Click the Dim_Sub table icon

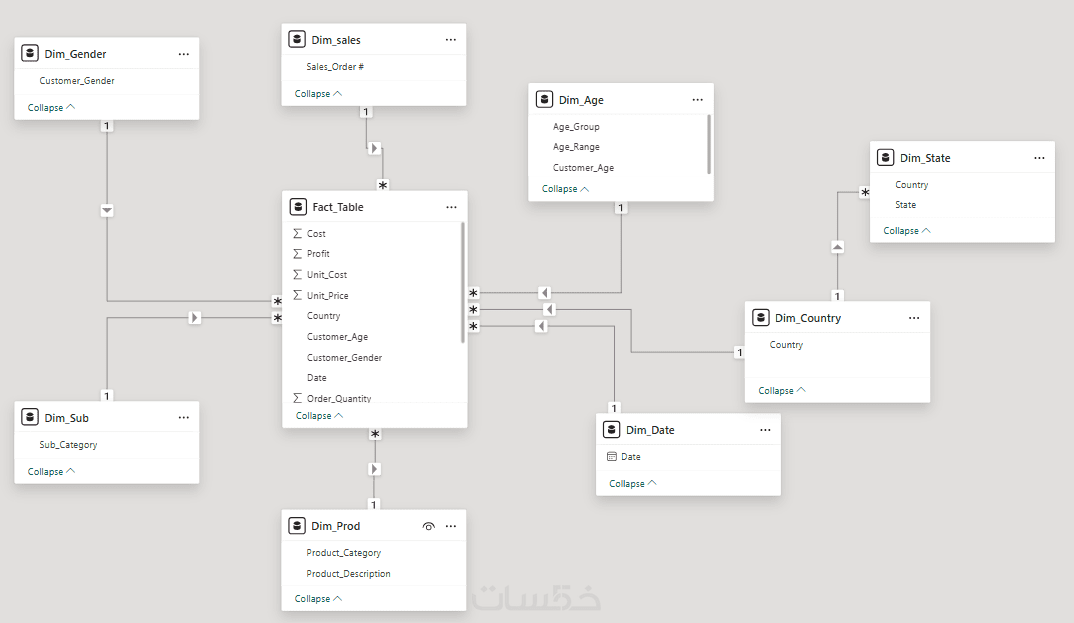pyautogui.click(x=30, y=418)
